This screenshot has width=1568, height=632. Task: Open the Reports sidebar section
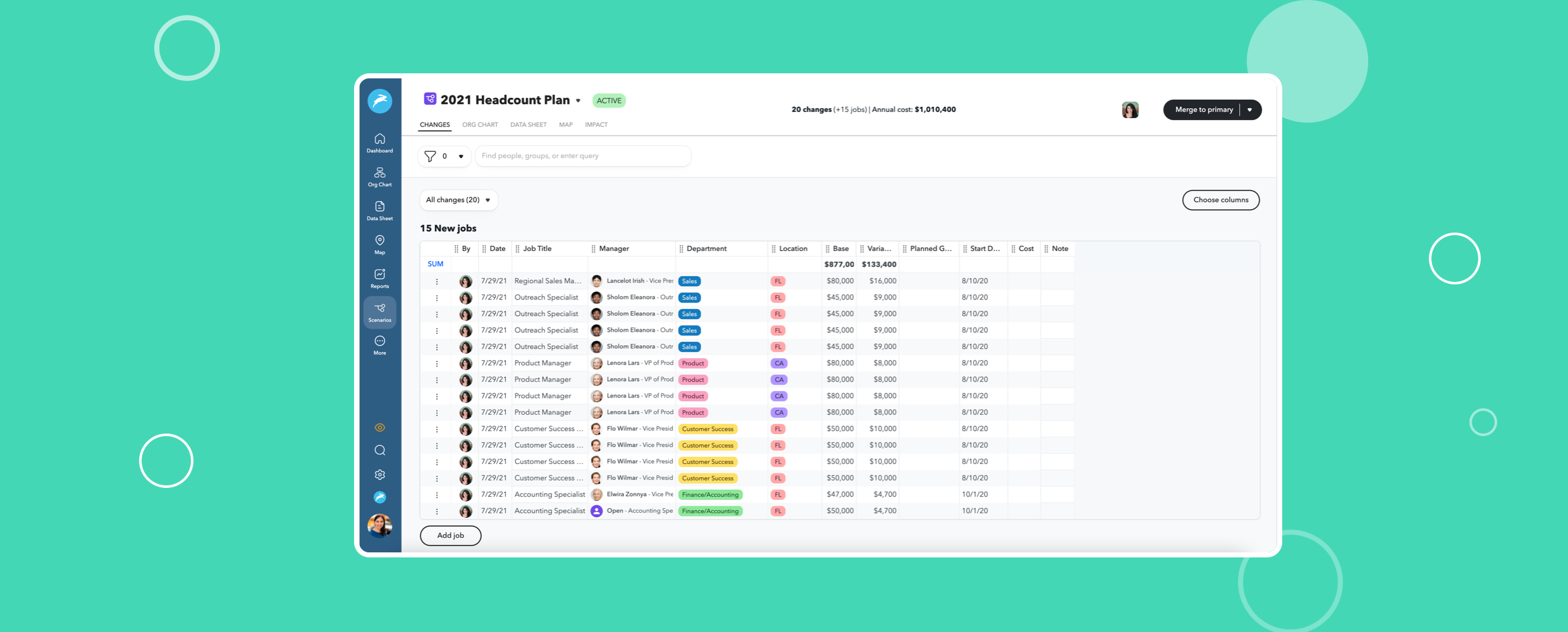pos(379,278)
